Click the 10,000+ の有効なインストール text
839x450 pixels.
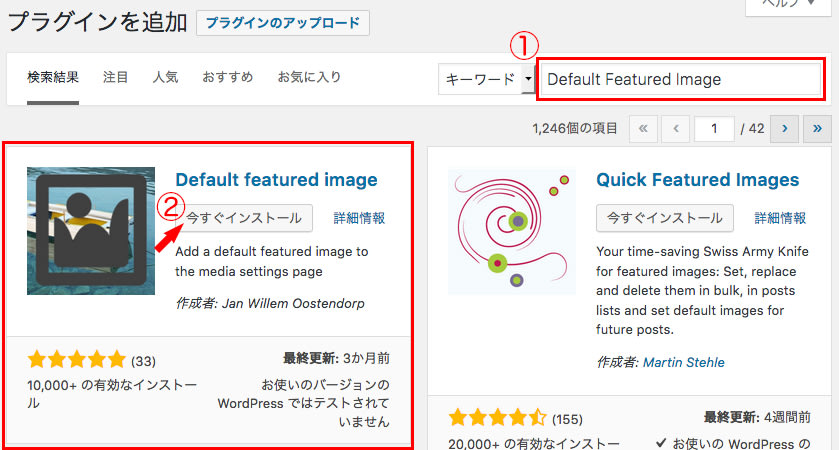click(x=112, y=394)
